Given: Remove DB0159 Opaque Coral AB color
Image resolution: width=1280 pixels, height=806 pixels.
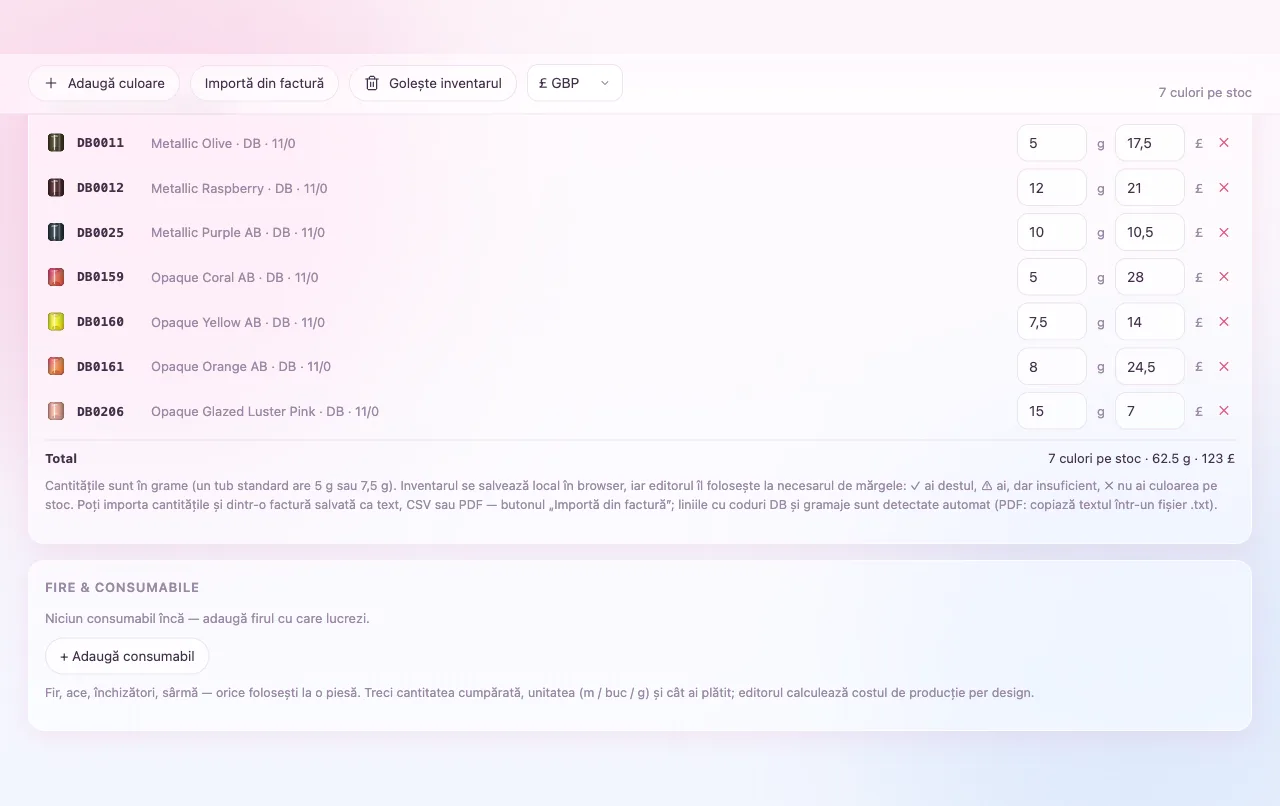Looking at the screenshot, I should coord(1223,277).
